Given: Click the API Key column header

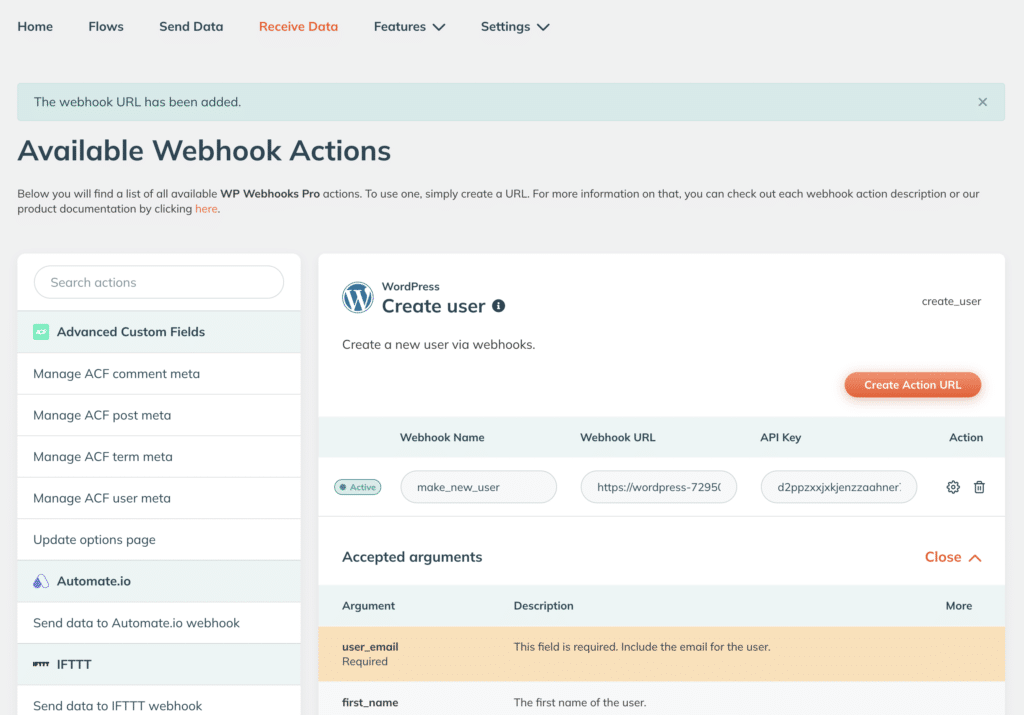Looking at the screenshot, I should click(x=780, y=437).
